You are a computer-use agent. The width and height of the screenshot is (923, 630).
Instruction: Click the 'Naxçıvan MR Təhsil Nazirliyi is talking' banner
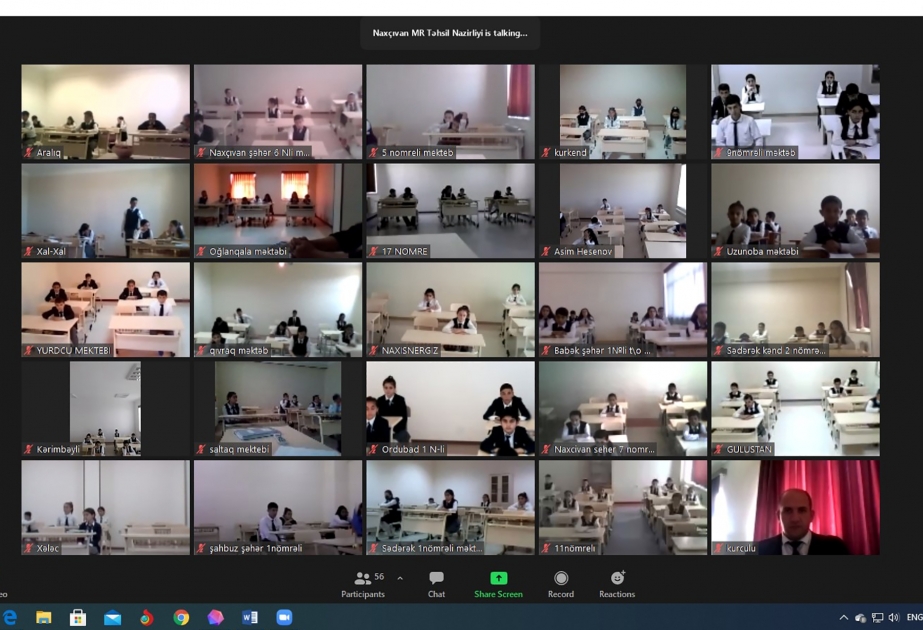tap(450, 33)
